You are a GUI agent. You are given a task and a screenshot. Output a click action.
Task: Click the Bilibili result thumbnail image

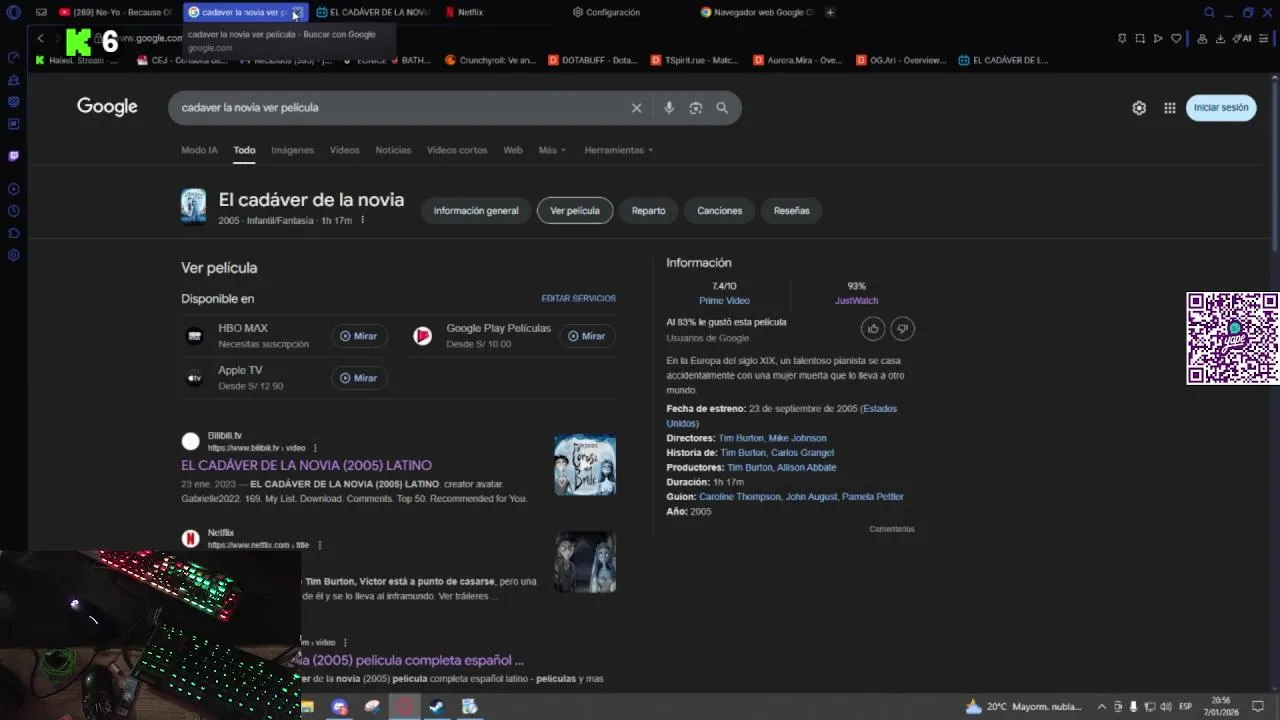585,465
